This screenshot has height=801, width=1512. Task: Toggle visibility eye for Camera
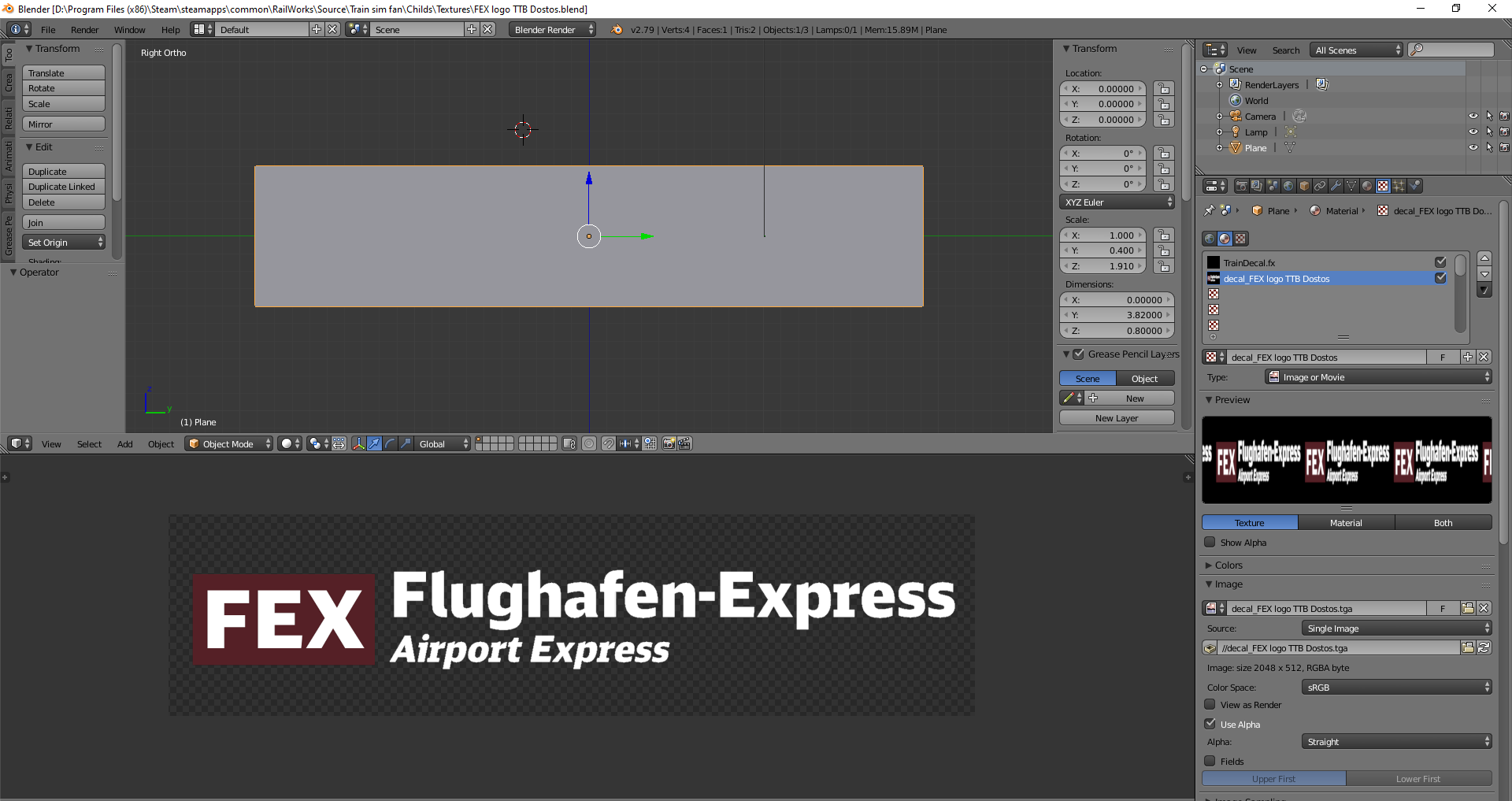point(1473,116)
